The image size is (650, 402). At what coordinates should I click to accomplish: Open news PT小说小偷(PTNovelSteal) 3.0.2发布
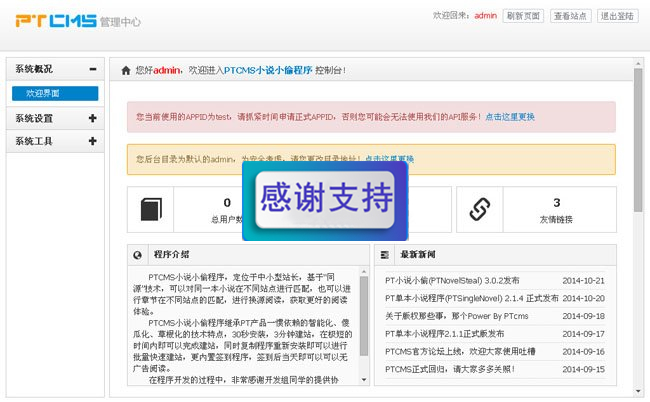point(452,281)
